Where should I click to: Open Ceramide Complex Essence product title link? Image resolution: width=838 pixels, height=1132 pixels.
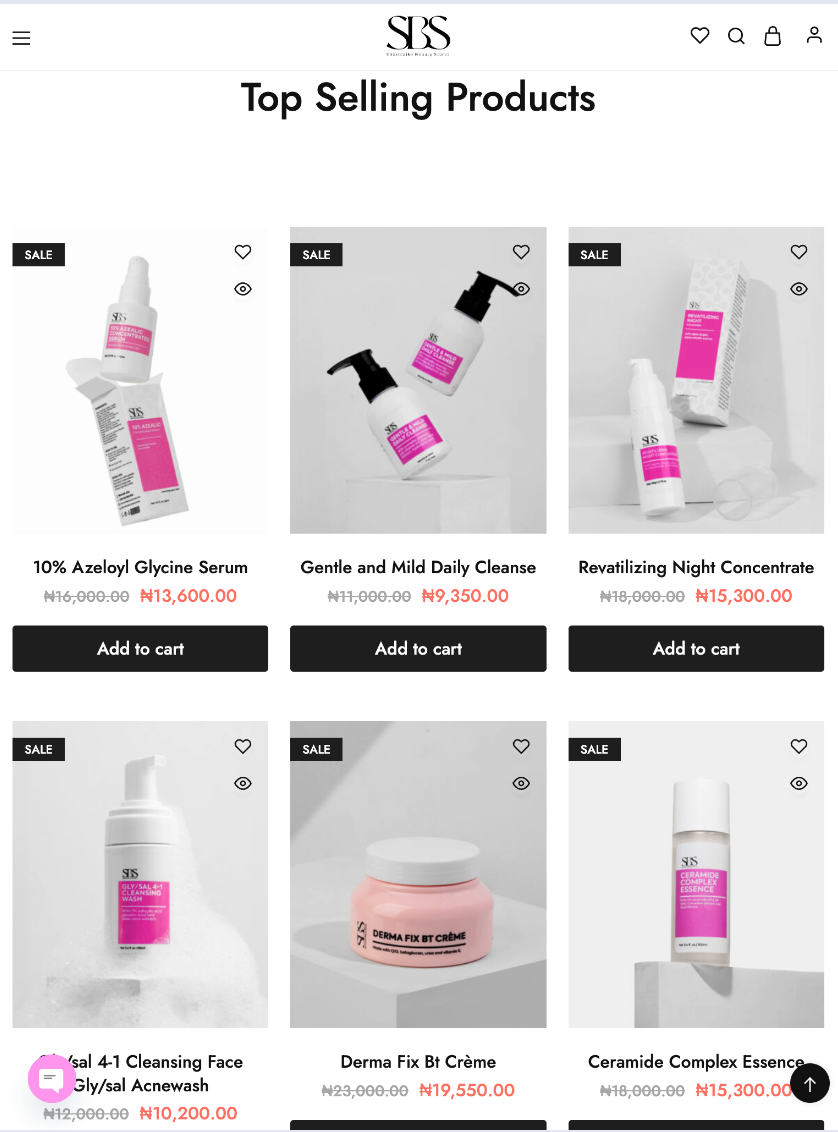pyautogui.click(x=696, y=1061)
